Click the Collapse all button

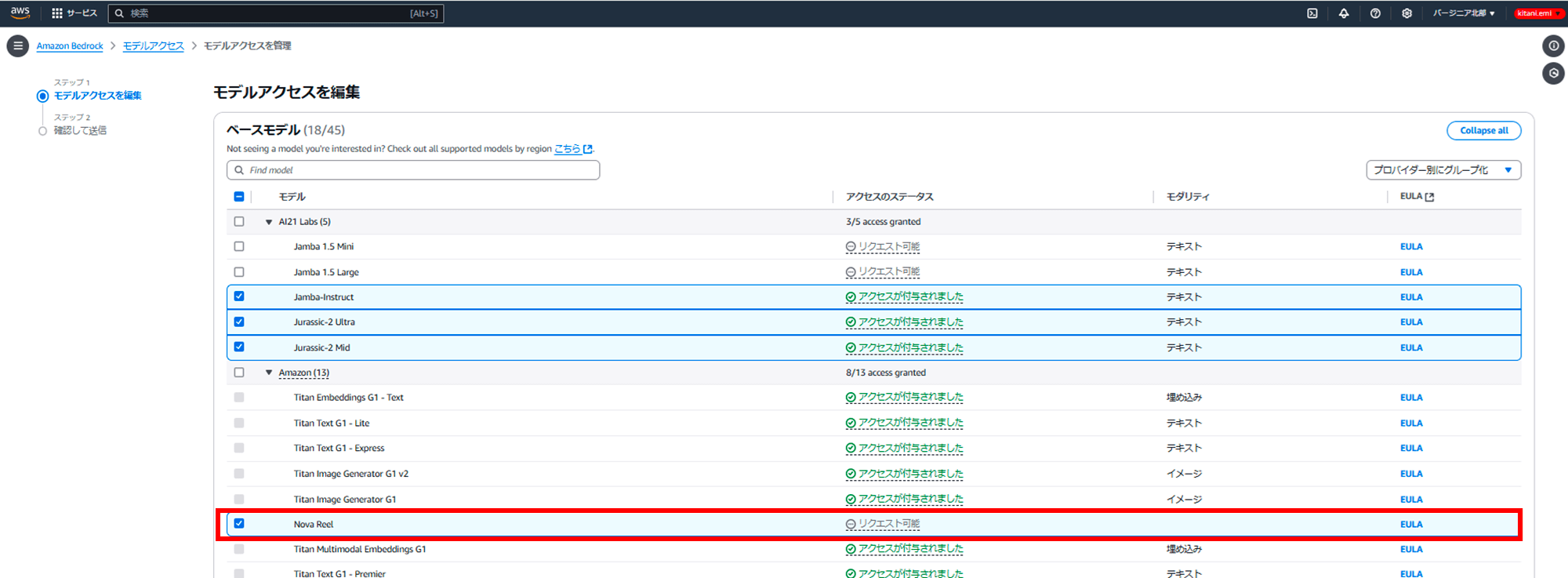(x=1483, y=131)
